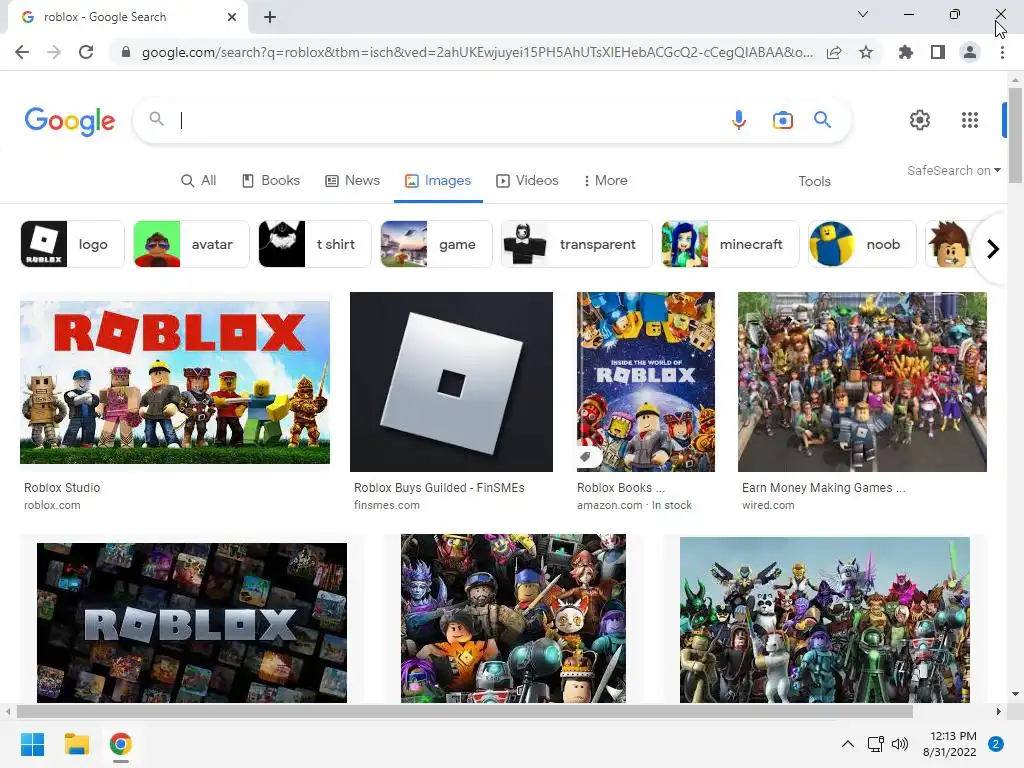The height and width of the screenshot is (768, 1024).
Task: Show more filter chips with right chevron
Action: (x=993, y=249)
